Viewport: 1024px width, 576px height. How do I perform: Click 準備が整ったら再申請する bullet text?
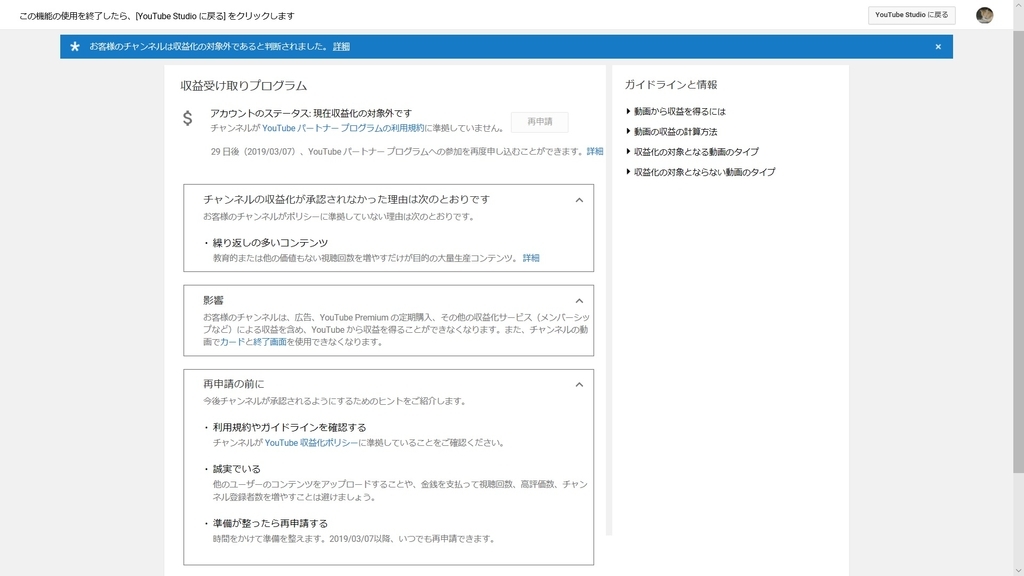click(x=270, y=523)
